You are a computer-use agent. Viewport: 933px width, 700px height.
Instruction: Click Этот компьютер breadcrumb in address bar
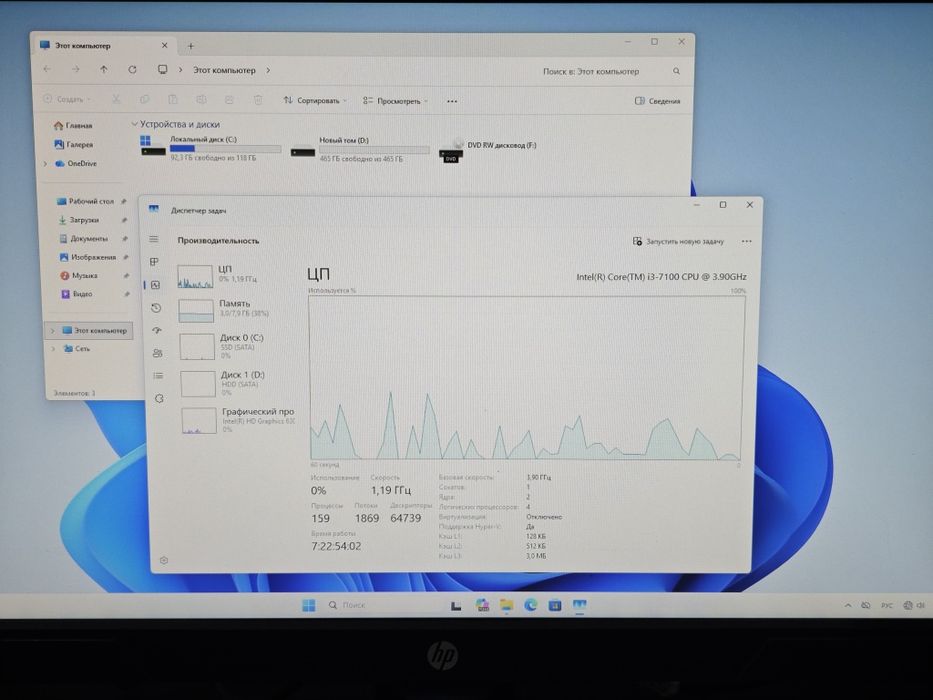(x=224, y=70)
